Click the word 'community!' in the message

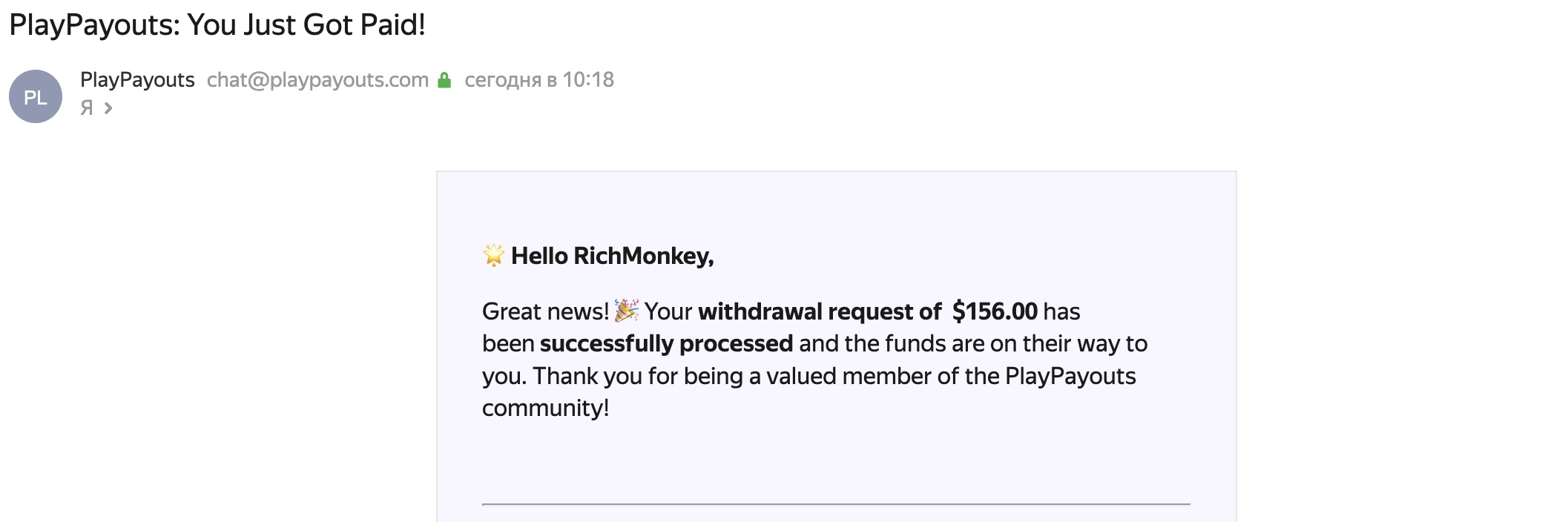pyautogui.click(x=545, y=408)
